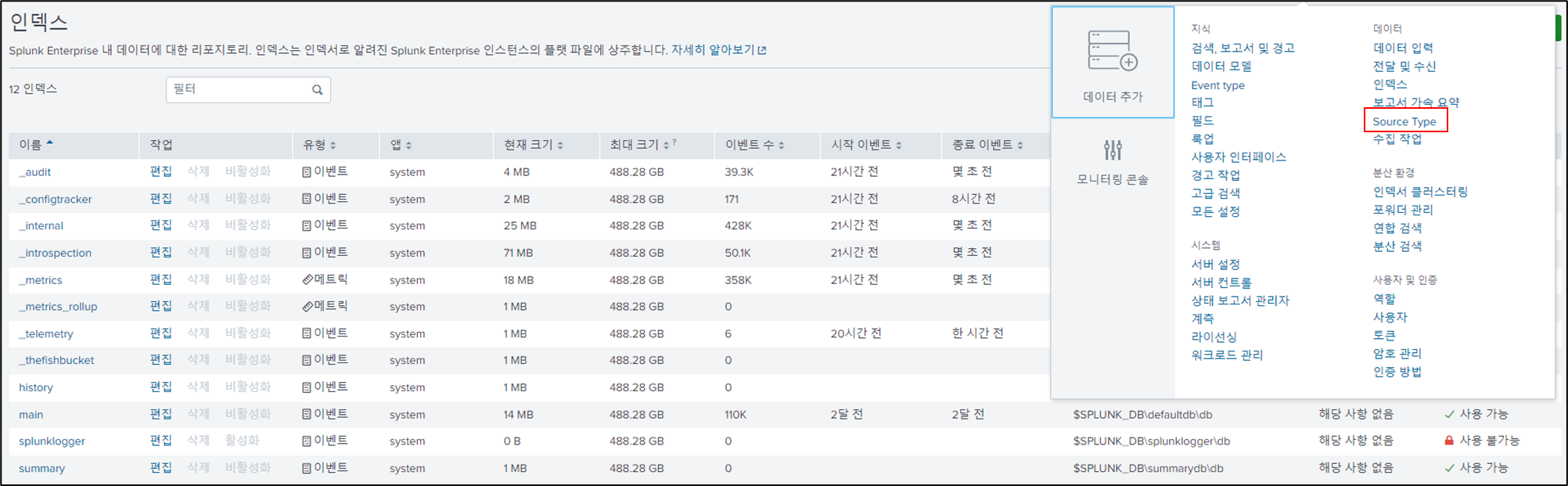Click the metric type icon in _metrics_rollup row

307,307
